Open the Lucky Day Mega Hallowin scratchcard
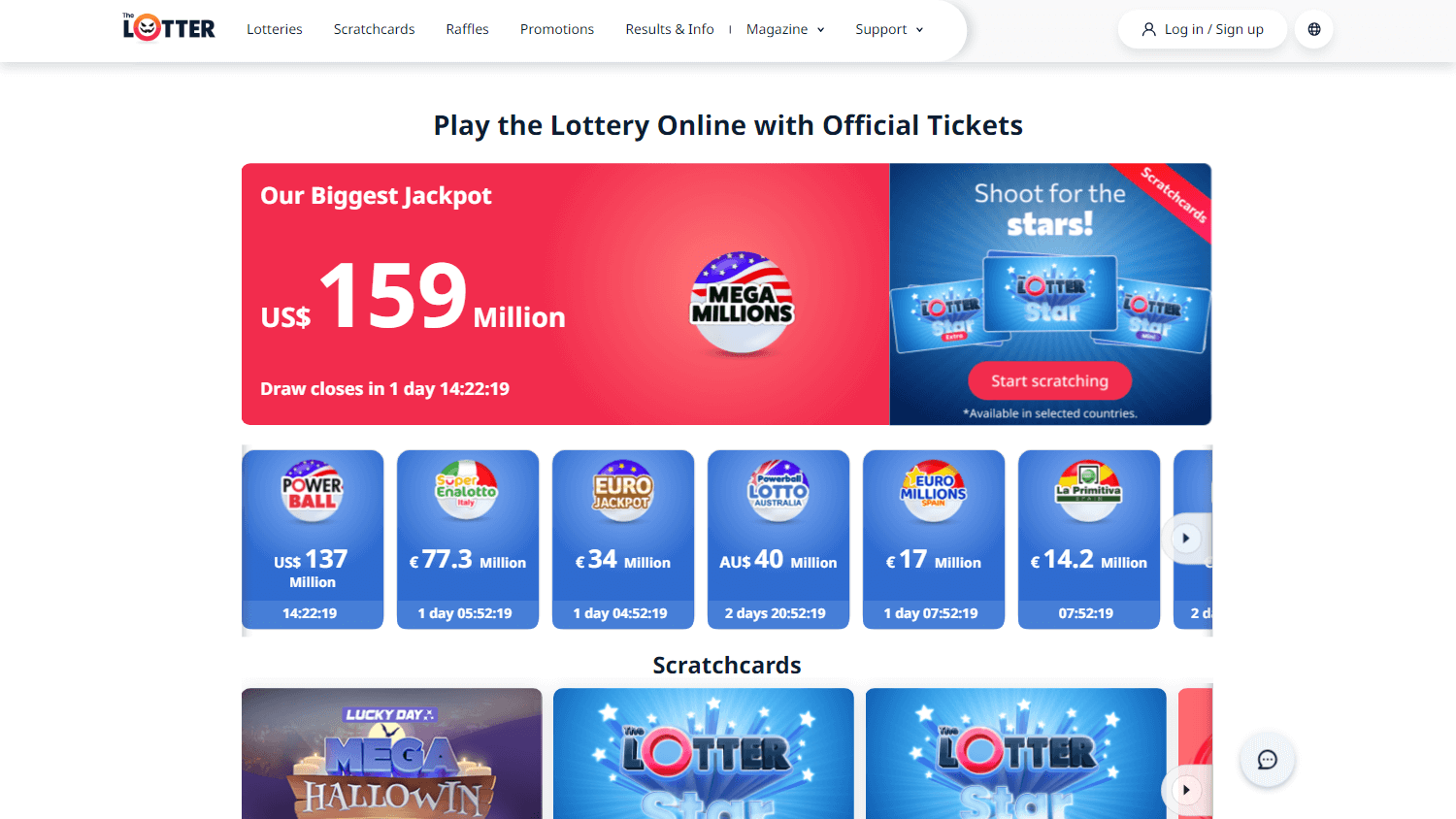Image resolution: width=1456 pixels, height=819 pixels. tap(392, 754)
